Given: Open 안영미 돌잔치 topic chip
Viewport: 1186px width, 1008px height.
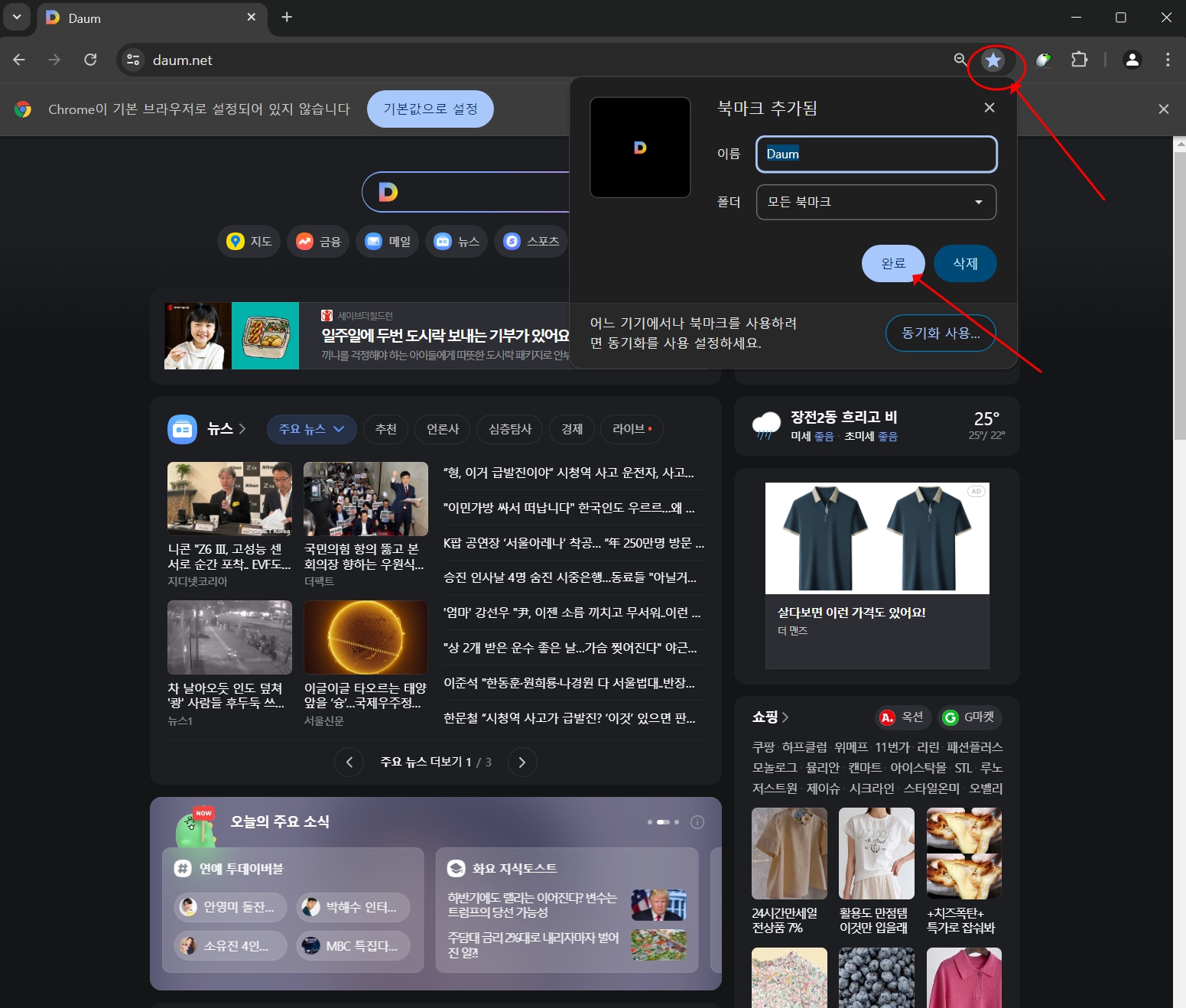Looking at the screenshot, I should click(230, 907).
